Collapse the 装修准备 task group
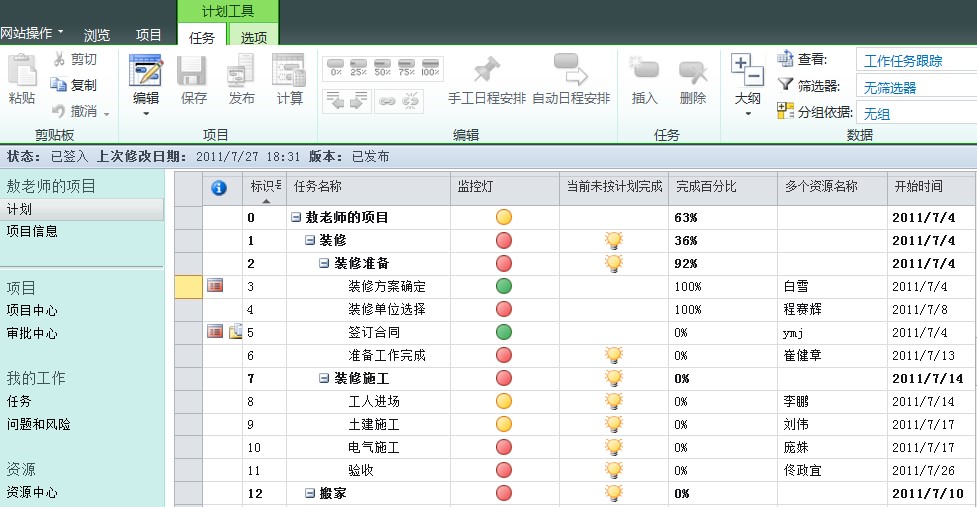The height and width of the screenshot is (507, 977). 324,263
